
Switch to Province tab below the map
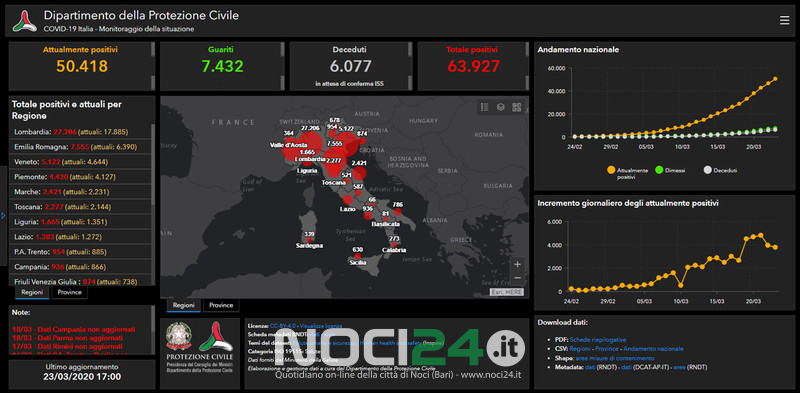coord(221,305)
